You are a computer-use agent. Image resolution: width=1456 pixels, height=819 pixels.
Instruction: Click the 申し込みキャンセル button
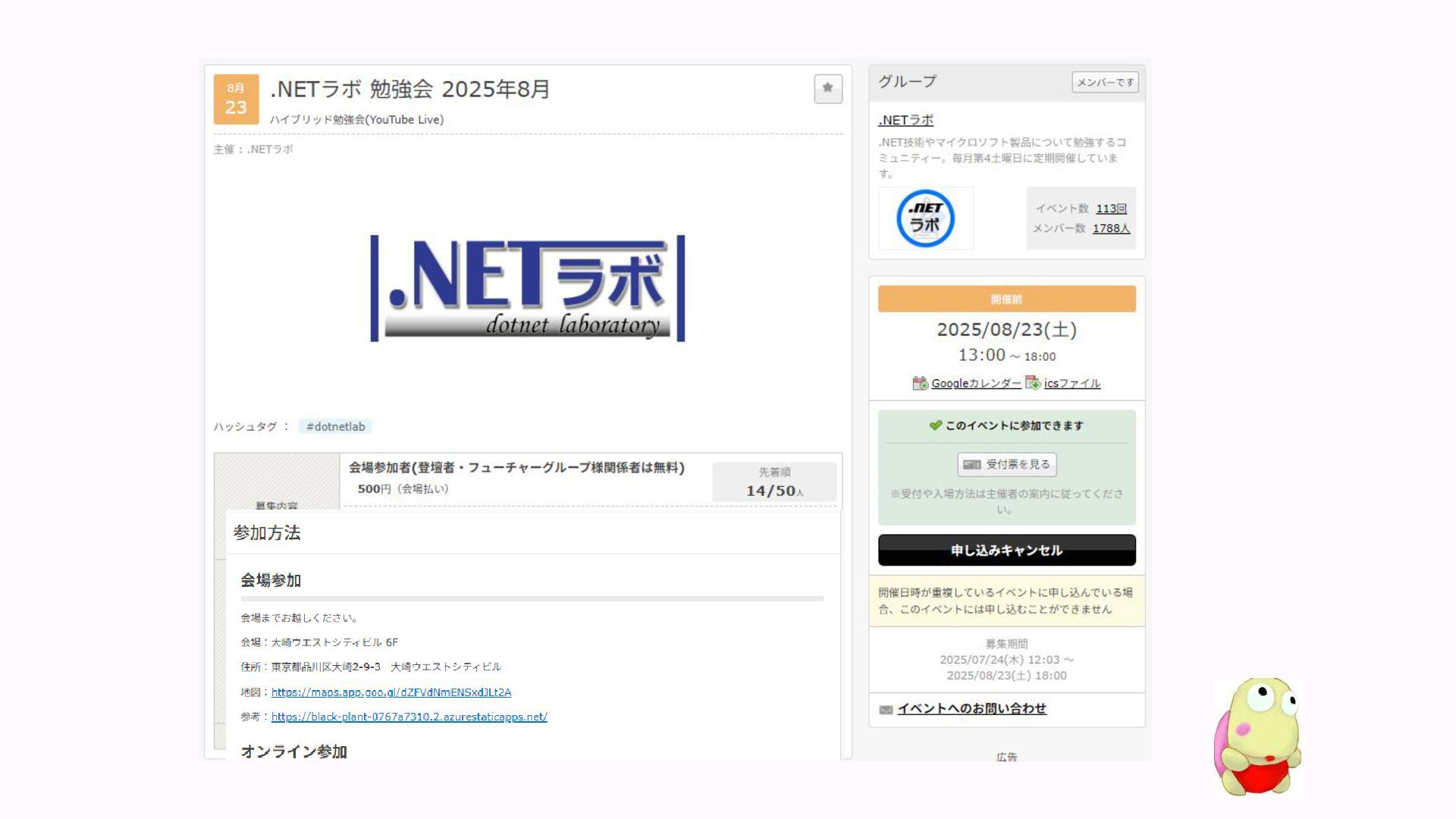tap(1006, 550)
